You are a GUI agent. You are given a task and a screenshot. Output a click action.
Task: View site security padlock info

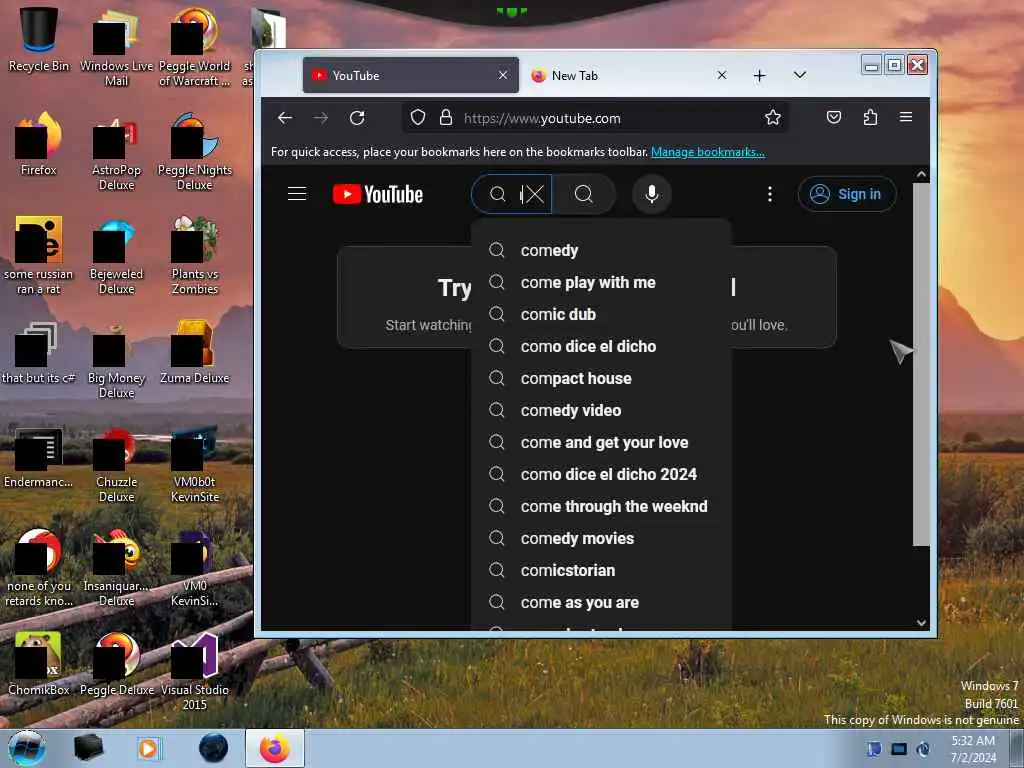pos(446,118)
